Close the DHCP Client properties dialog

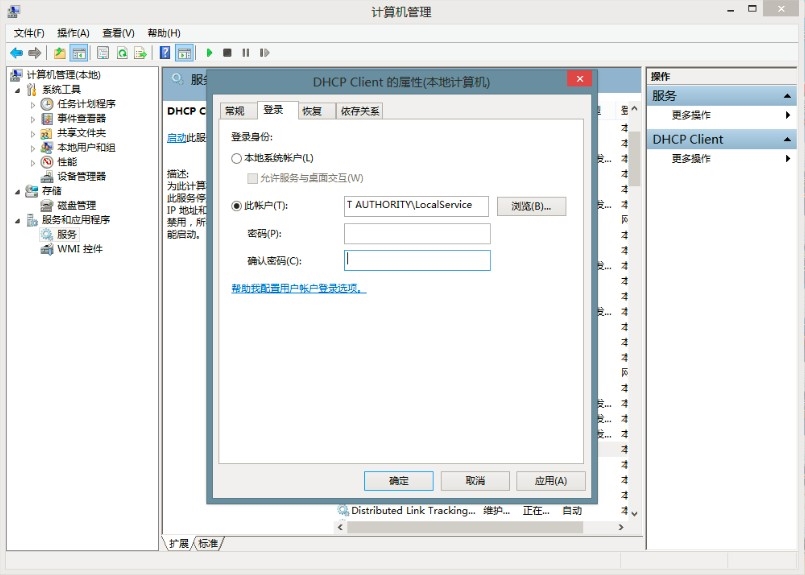pos(580,79)
